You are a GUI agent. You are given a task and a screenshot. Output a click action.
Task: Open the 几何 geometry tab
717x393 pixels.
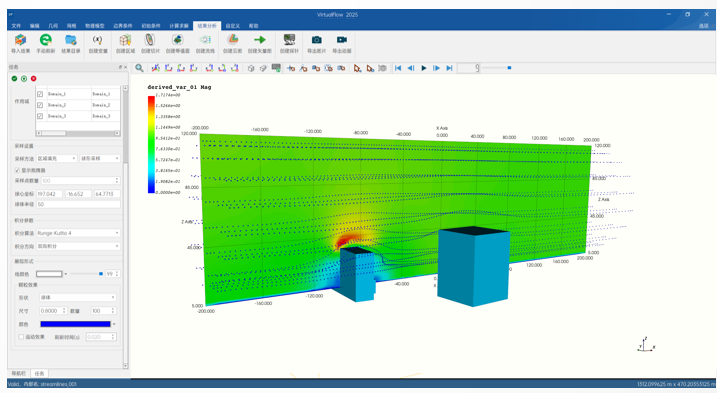[53, 26]
